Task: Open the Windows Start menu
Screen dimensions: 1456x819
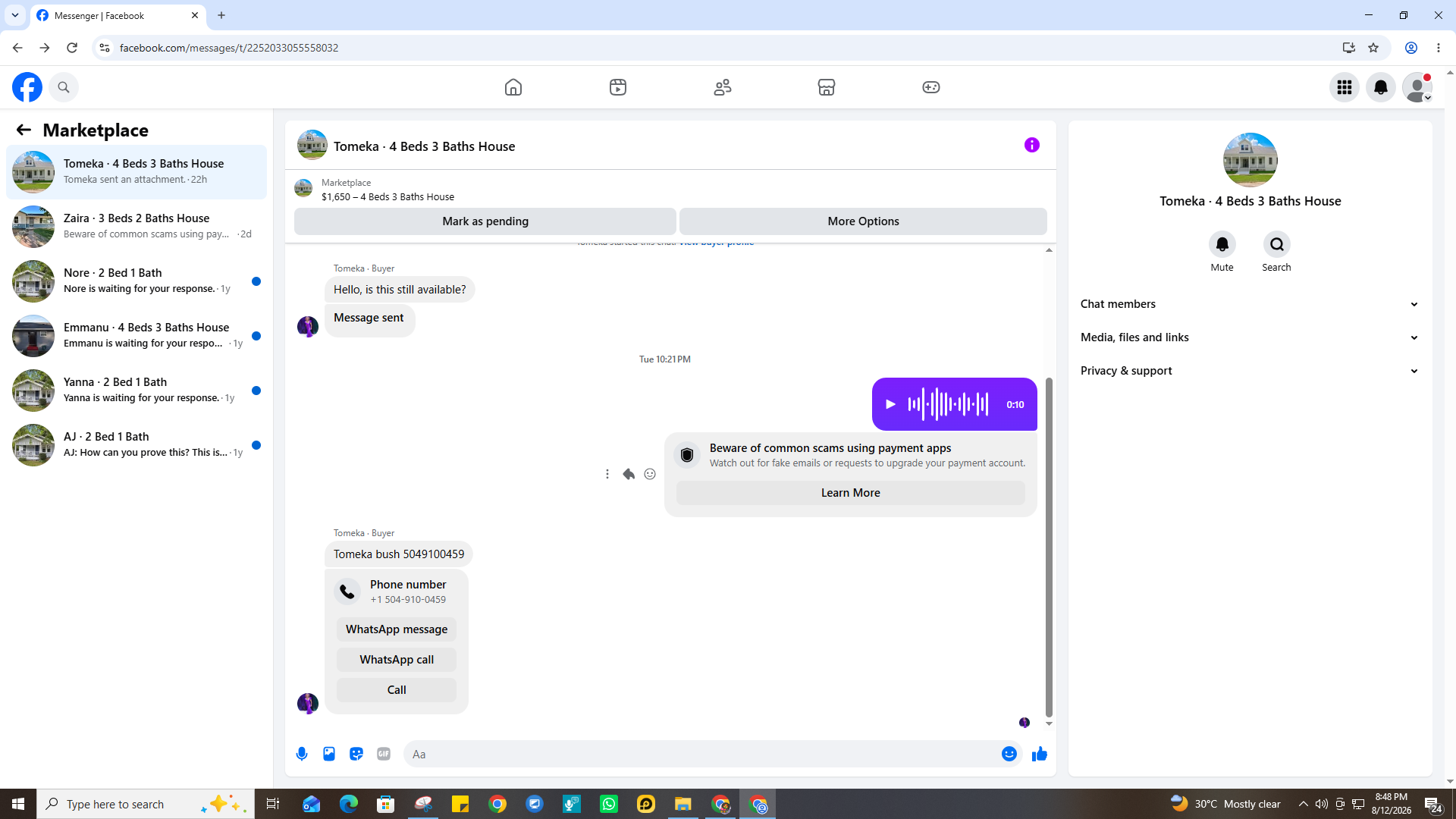Action: (x=18, y=804)
